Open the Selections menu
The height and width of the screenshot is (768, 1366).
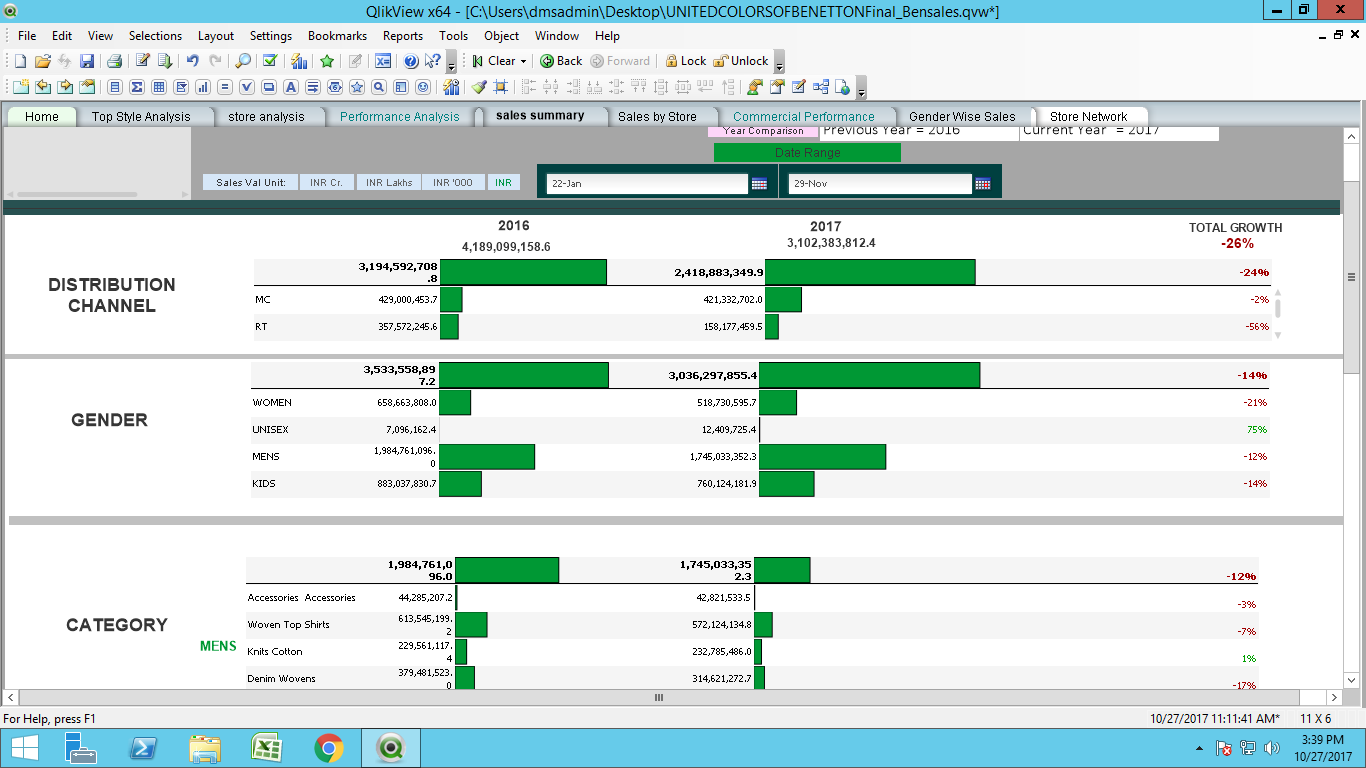pos(155,36)
